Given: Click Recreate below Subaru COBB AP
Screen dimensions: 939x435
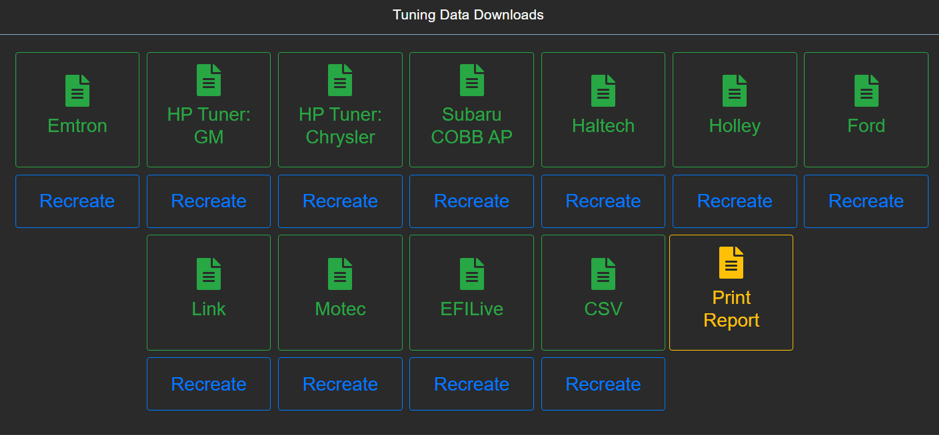Looking at the screenshot, I should point(472,201).
